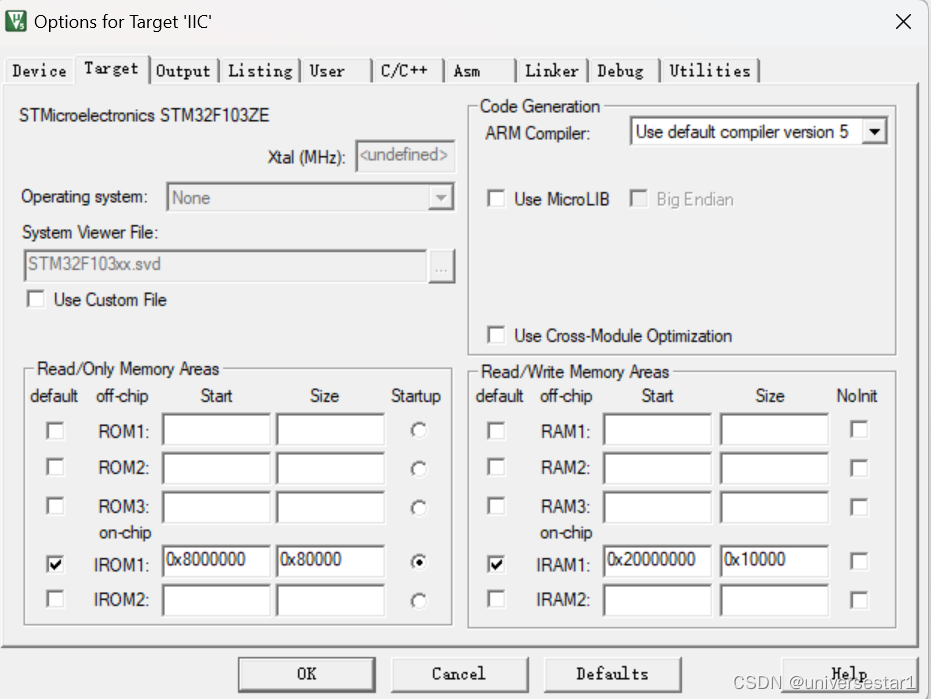
Task: Open the Output tab
Action: tap(183, 71)
